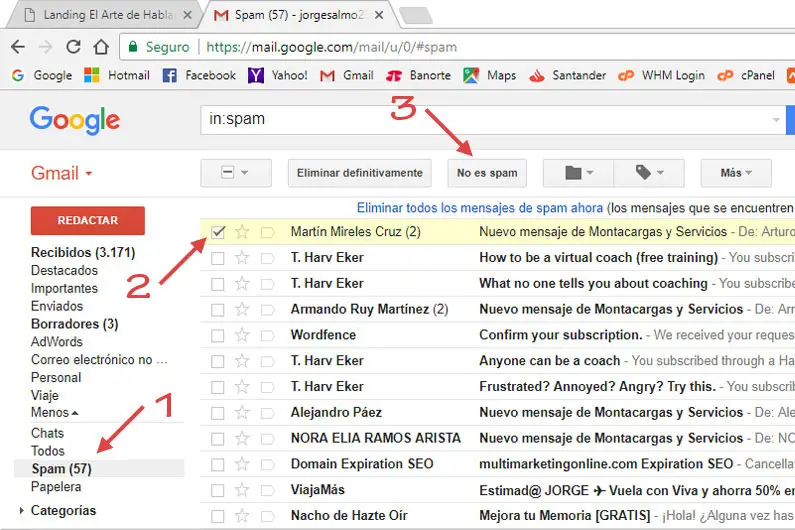Open Recibidos (3.171) folder
Viewport: 795px width, 530px height.
(x=83, y=253)
